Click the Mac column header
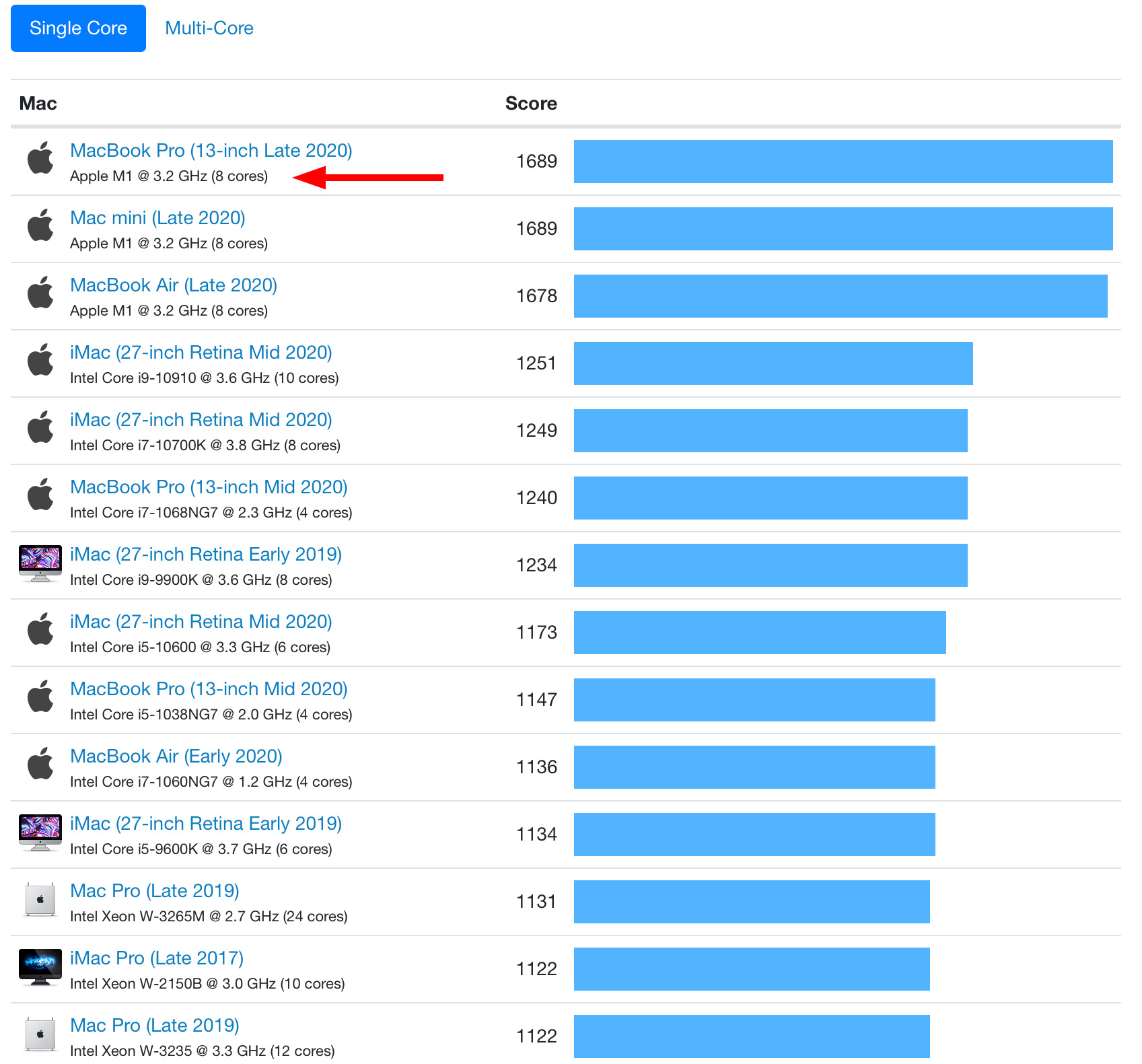This screenshot has width=1142, height=1064. coord(38,103)
